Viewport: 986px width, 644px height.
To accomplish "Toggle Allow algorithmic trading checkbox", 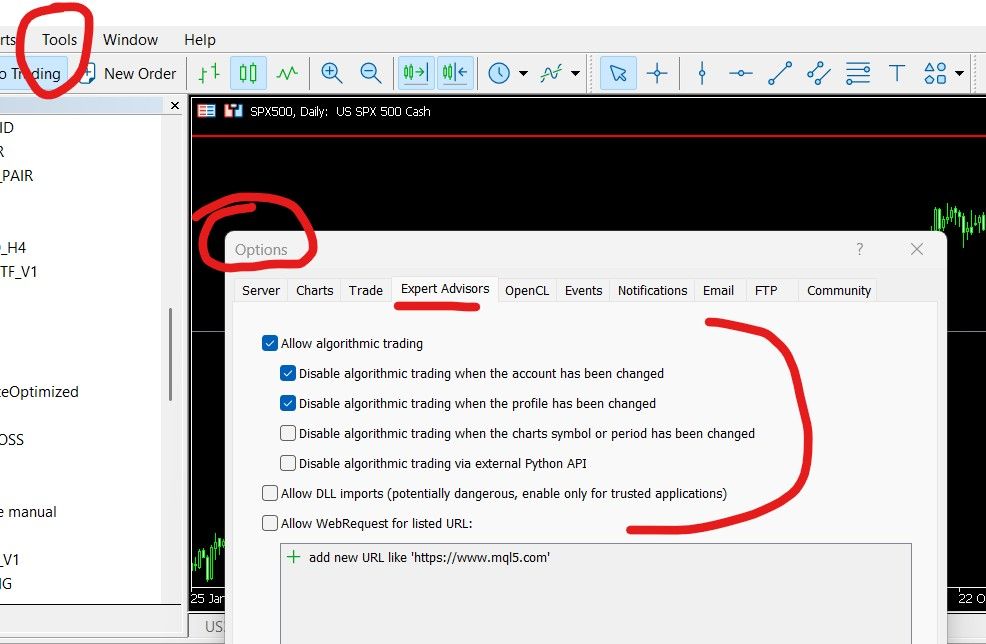I will pyautogui.click(x=270, y=343).
